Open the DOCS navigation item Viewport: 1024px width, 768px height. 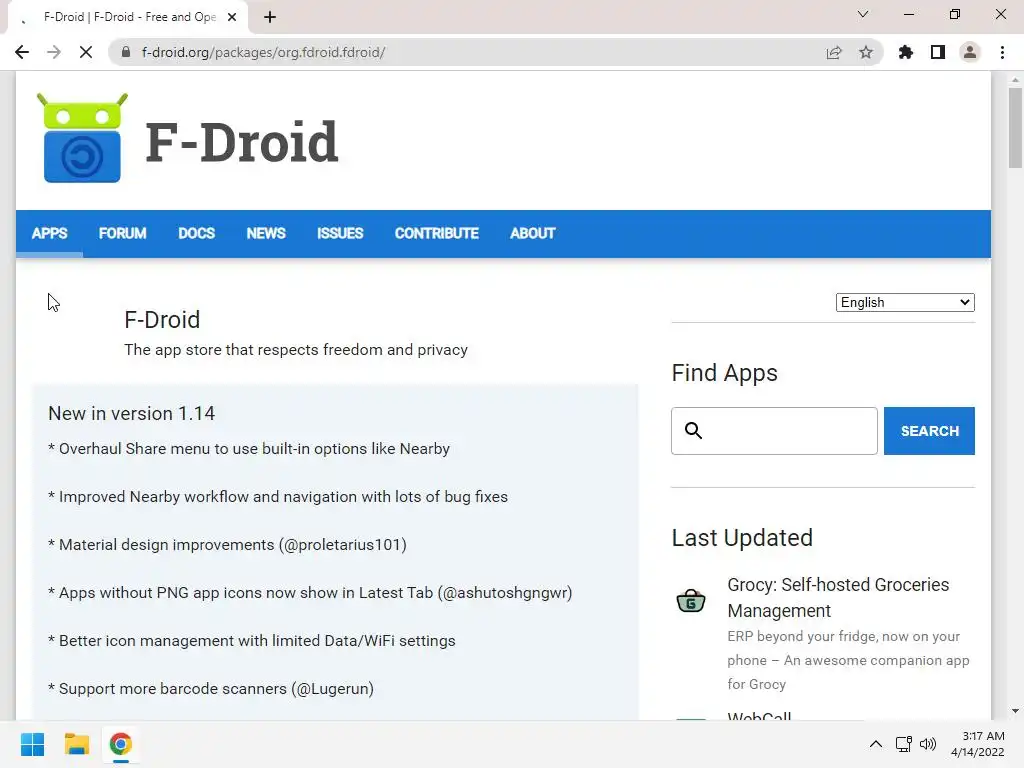(197, 233)
